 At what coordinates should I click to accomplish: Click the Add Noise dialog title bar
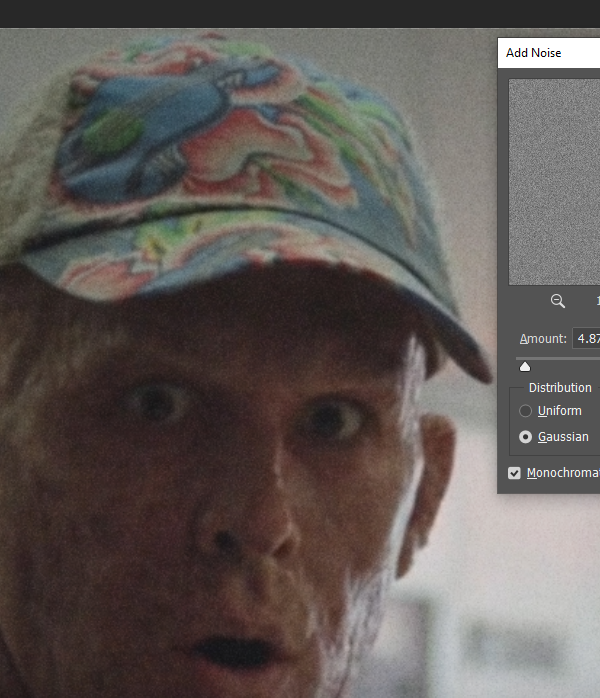coord(549,53)
